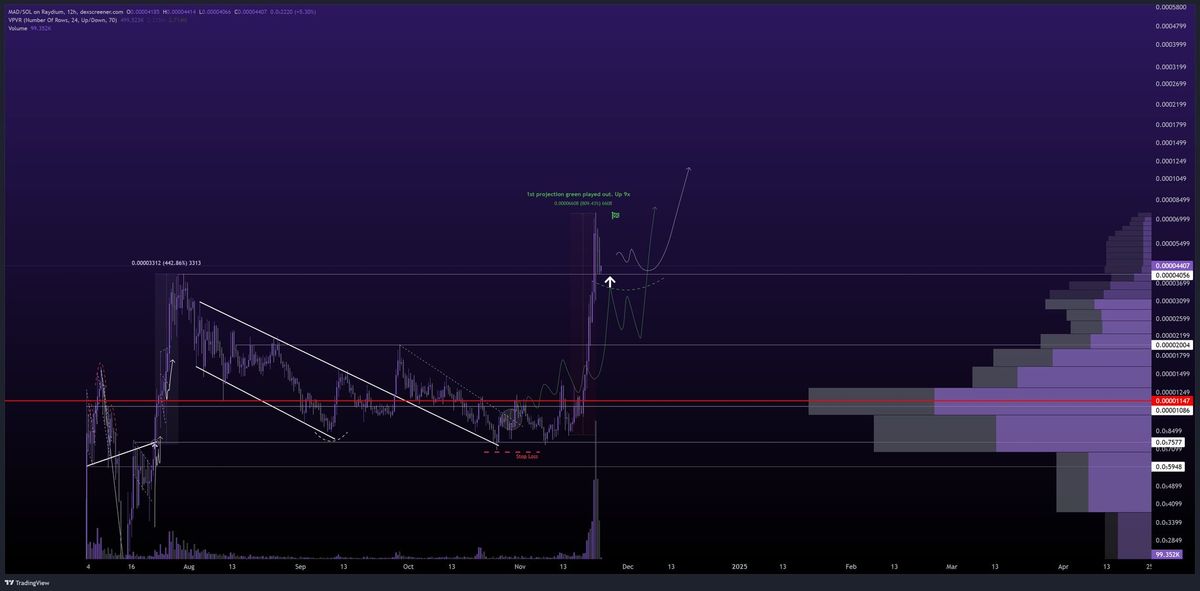Click the red Stop Loss label
Viewport: 1200px width, 591px height.
pyautogui.click(x=526, y=456)
